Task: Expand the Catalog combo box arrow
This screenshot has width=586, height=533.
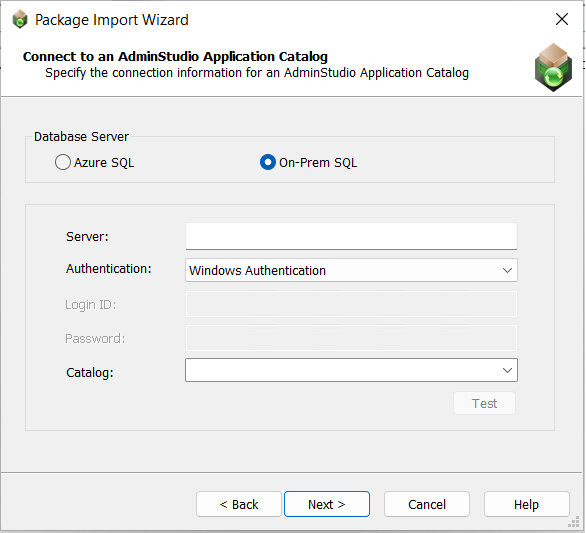Action: tap(507, 370)
